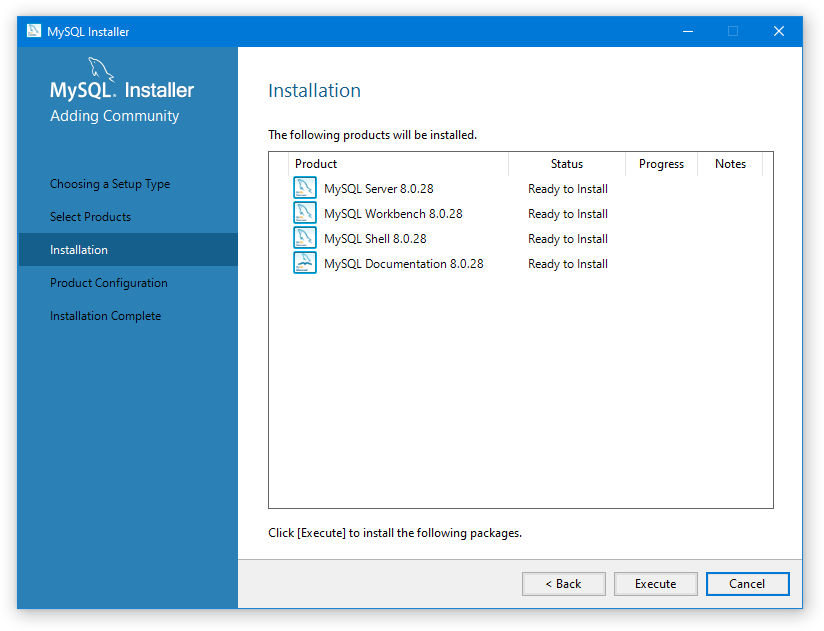Go back with the Back button
824x631 pixels.
tap(563, 584)
